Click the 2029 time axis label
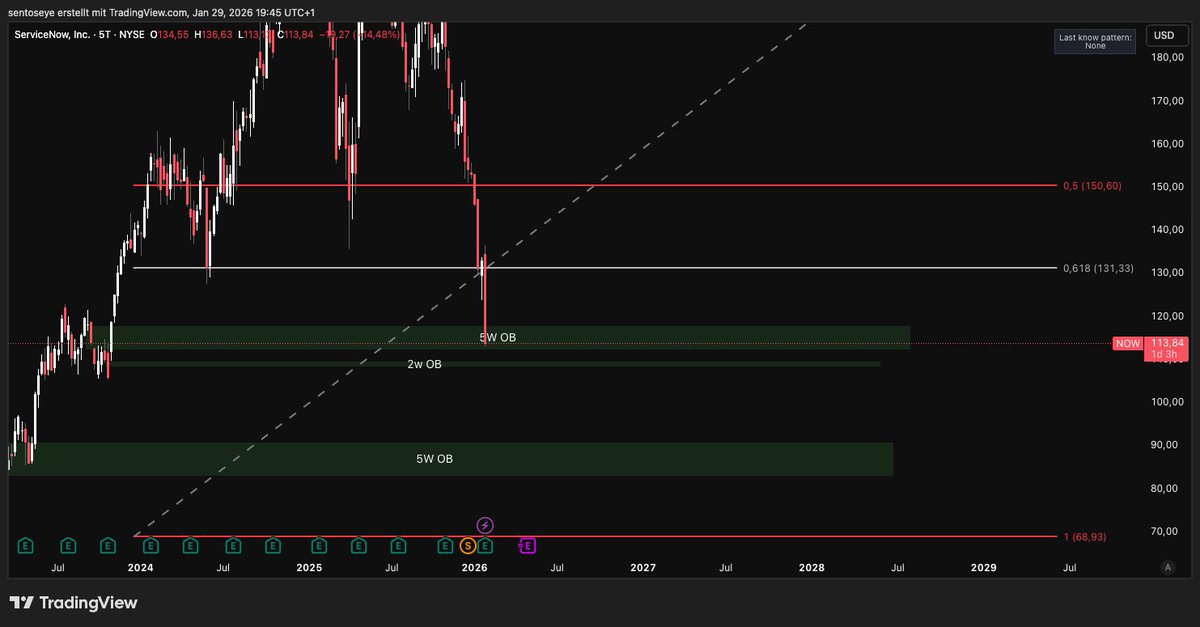The width and height of the screenshot is (1200, 627). [x=984, y=568]
